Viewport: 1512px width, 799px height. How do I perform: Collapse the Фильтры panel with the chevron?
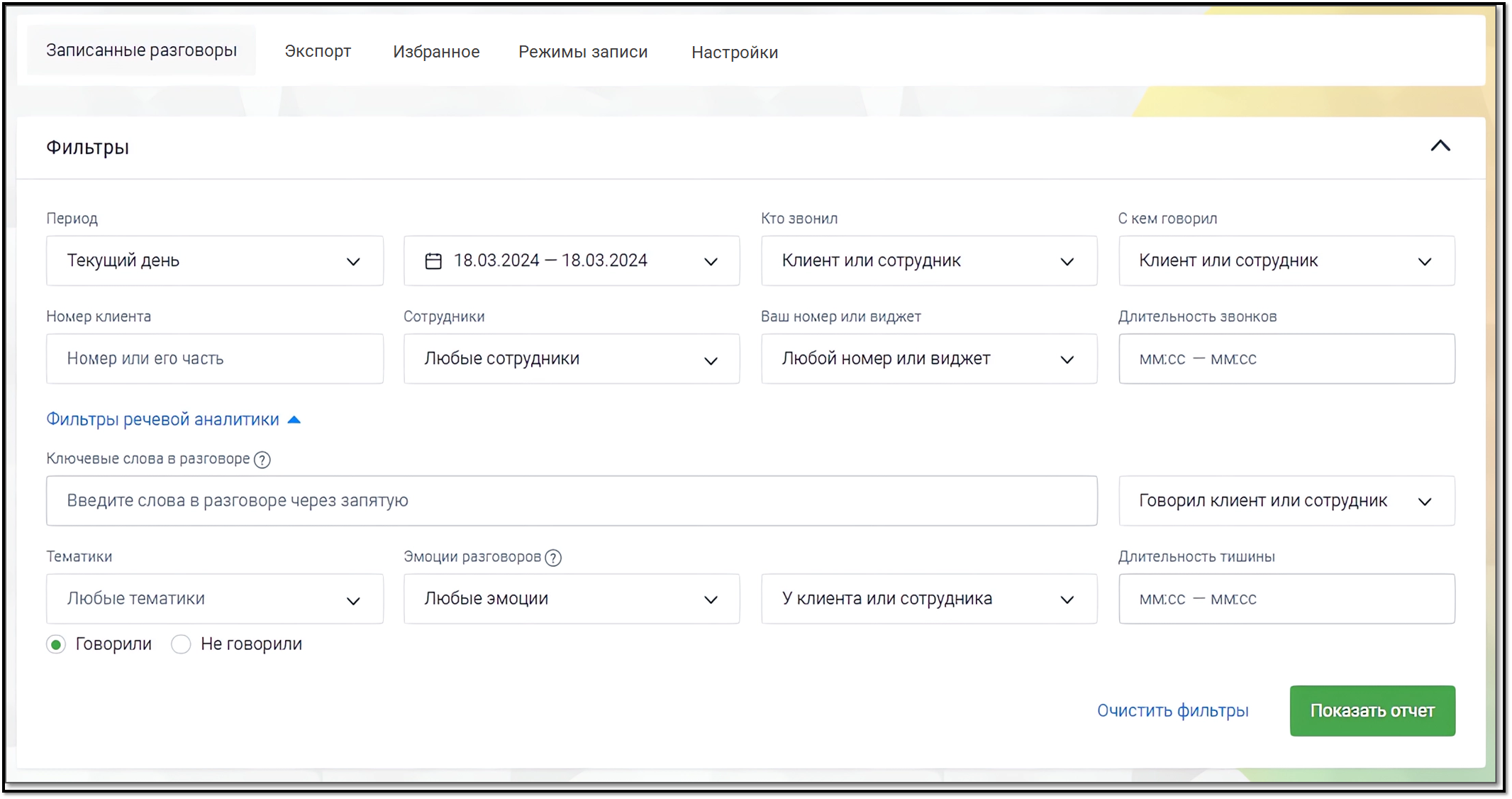[x=1440, y=146]
